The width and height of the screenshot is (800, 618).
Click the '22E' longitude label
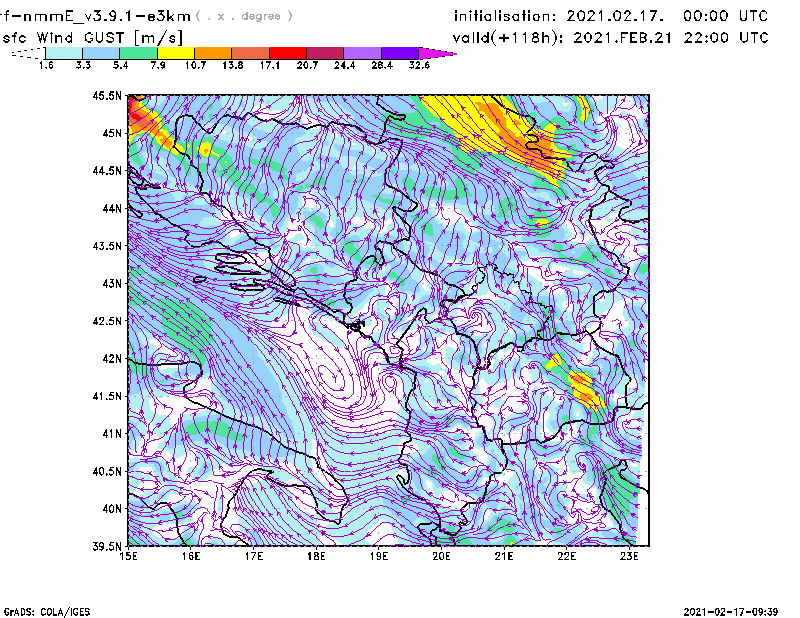(x=566, y=556)
